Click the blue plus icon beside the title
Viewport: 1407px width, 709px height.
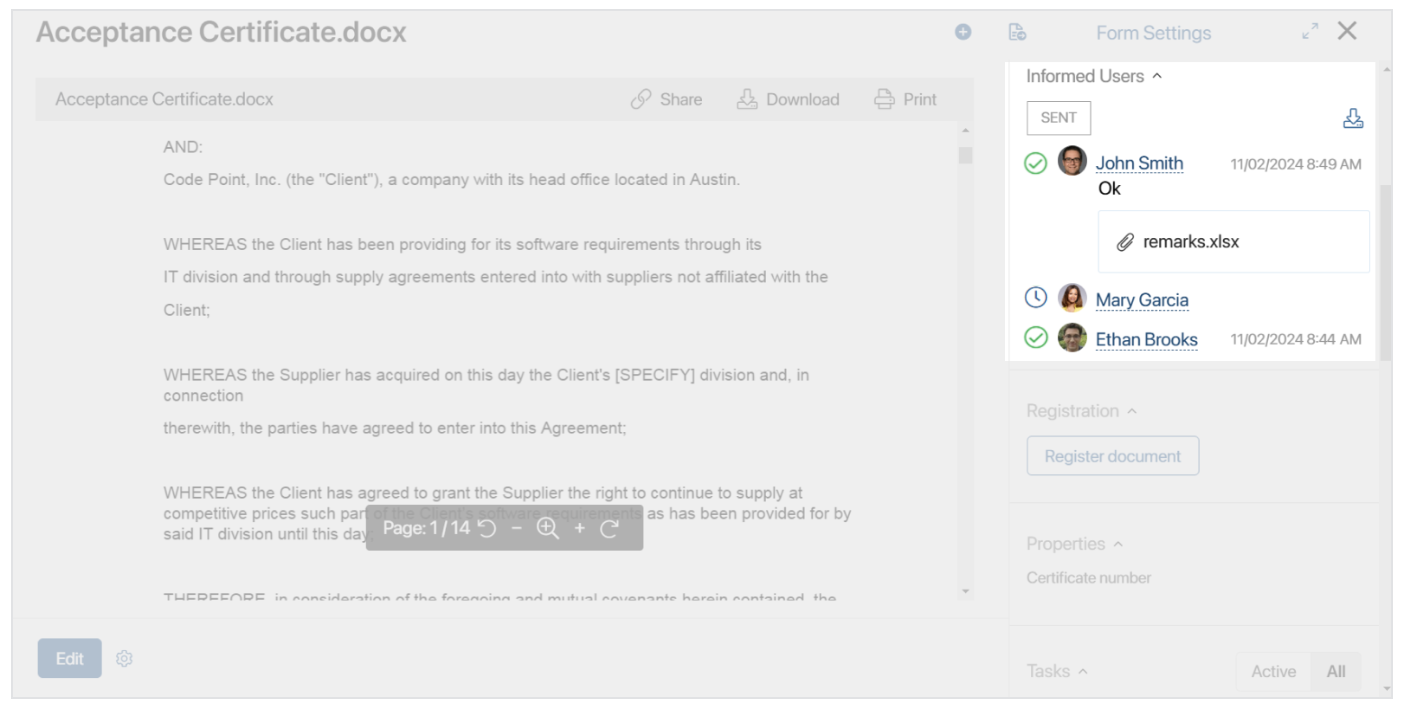pos(963,32)
